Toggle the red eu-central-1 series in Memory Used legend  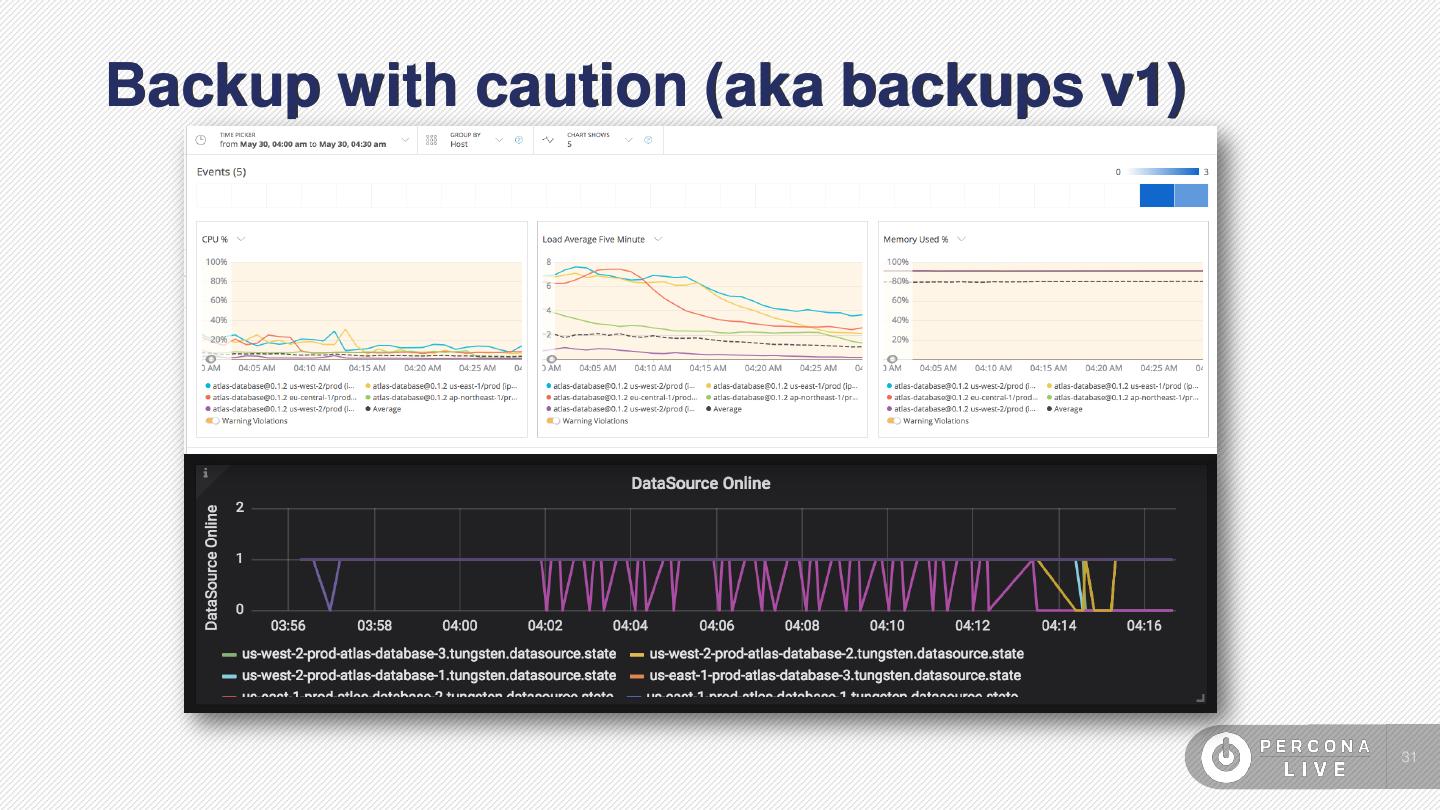(x=962, y=397)
